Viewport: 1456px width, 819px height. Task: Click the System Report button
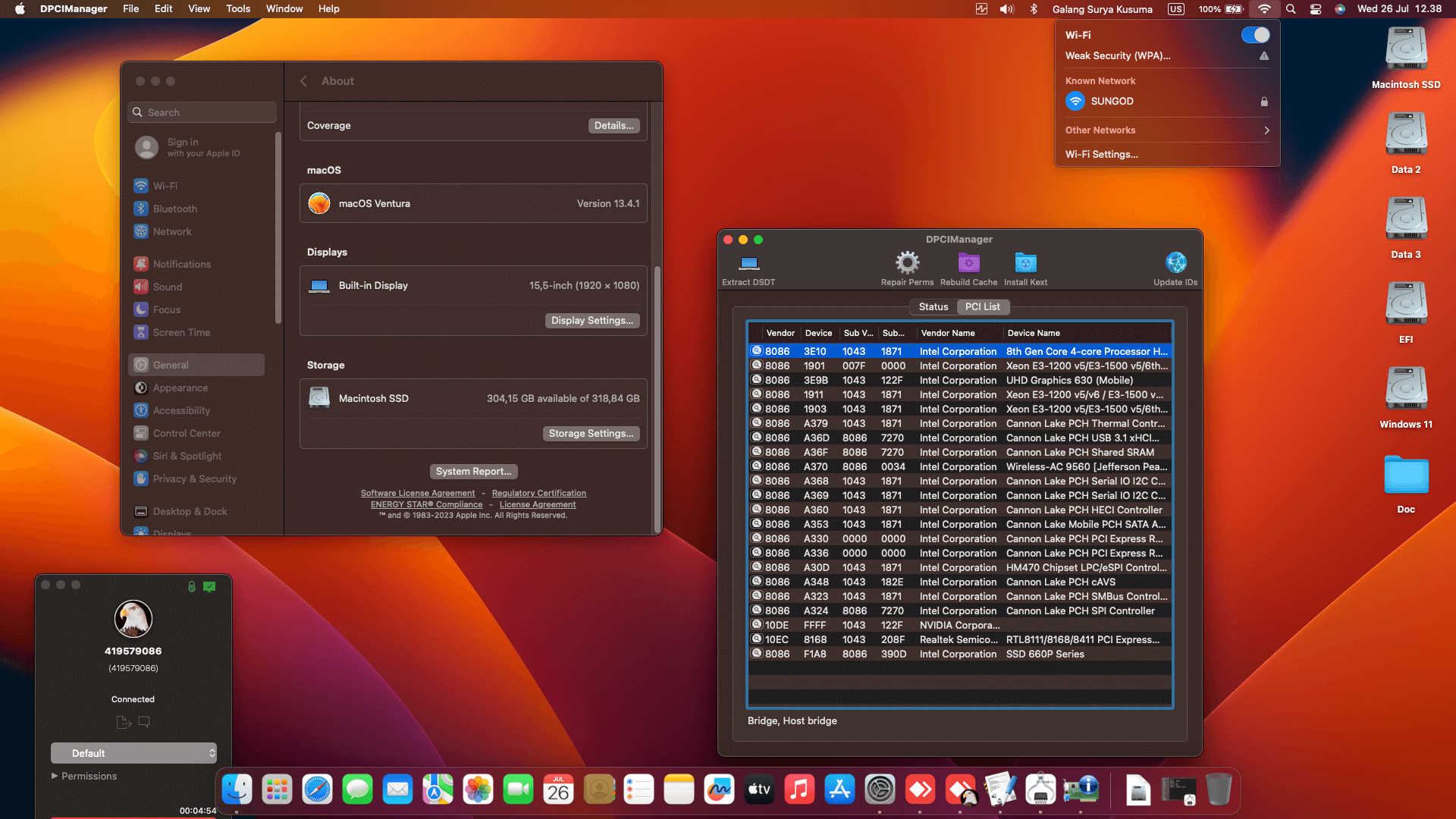[x=473, y=471]
